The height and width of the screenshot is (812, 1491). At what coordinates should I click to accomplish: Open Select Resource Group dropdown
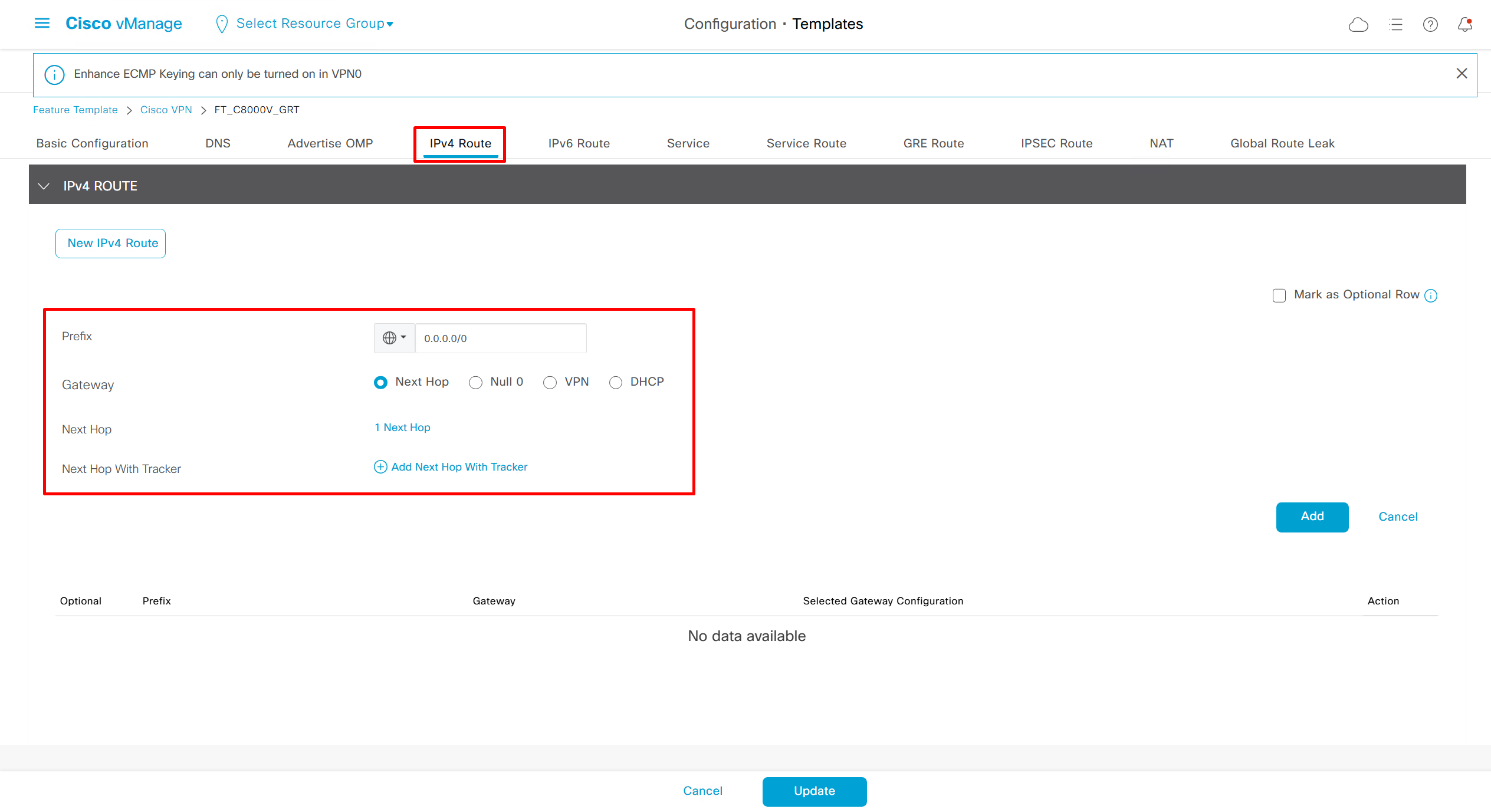point(314,24)
